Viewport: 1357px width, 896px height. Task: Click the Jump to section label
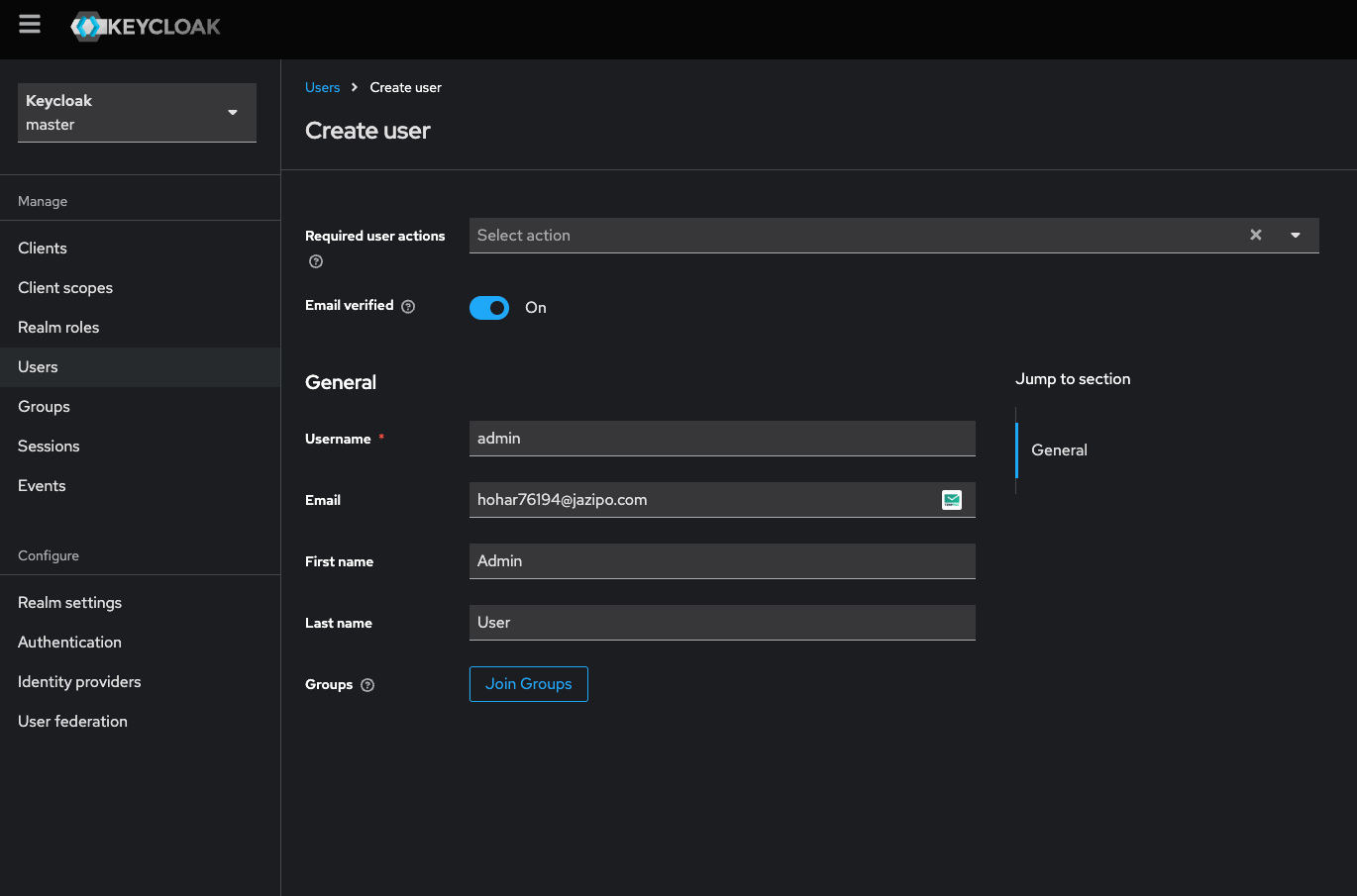point(1073,379)
